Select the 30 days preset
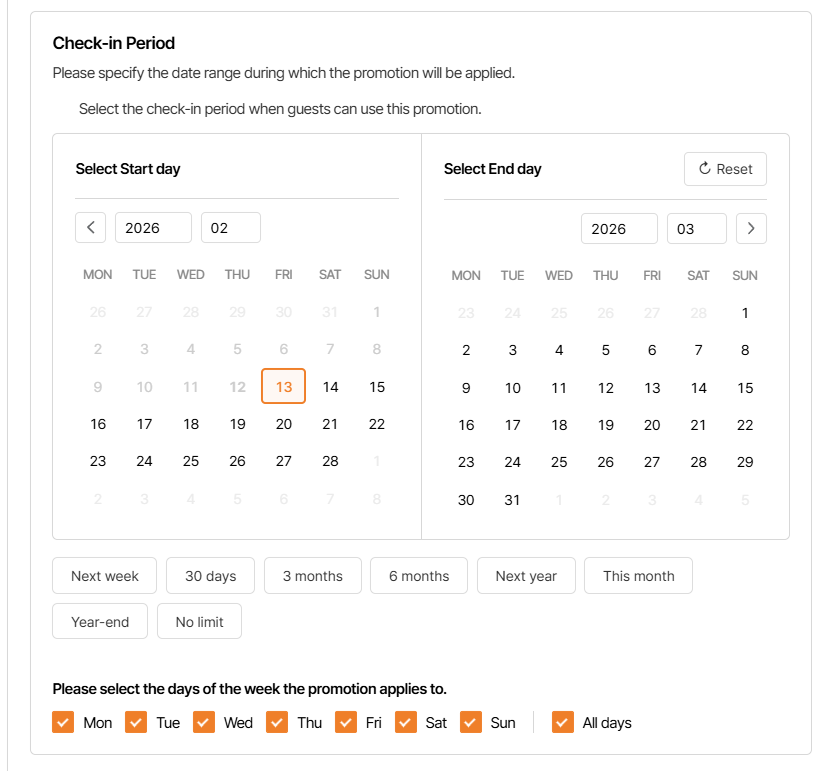 click(210, 576)
